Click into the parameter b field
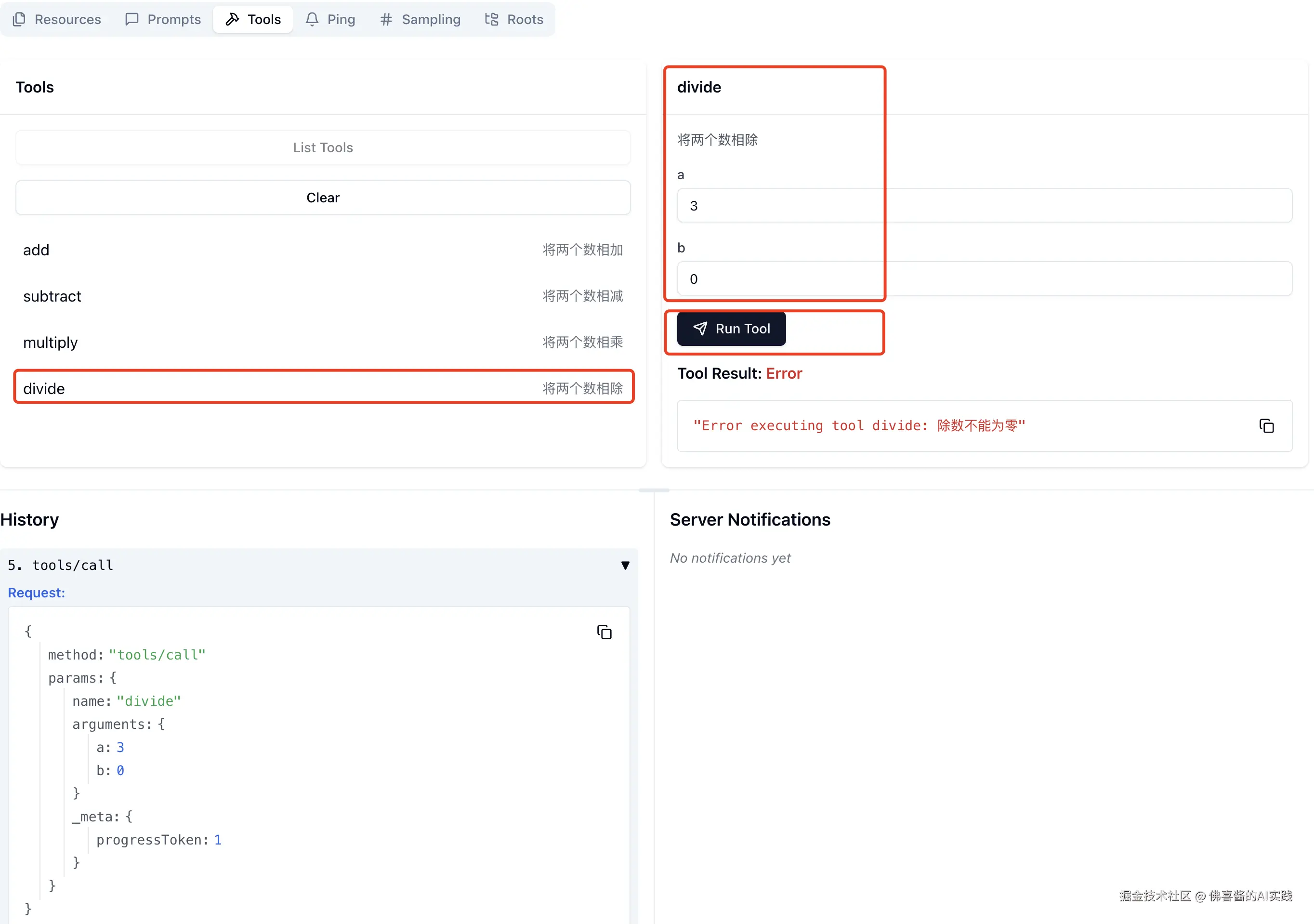Image resolution: width=1314 pixels, height=924 pixels. click(x=985, y=279)
